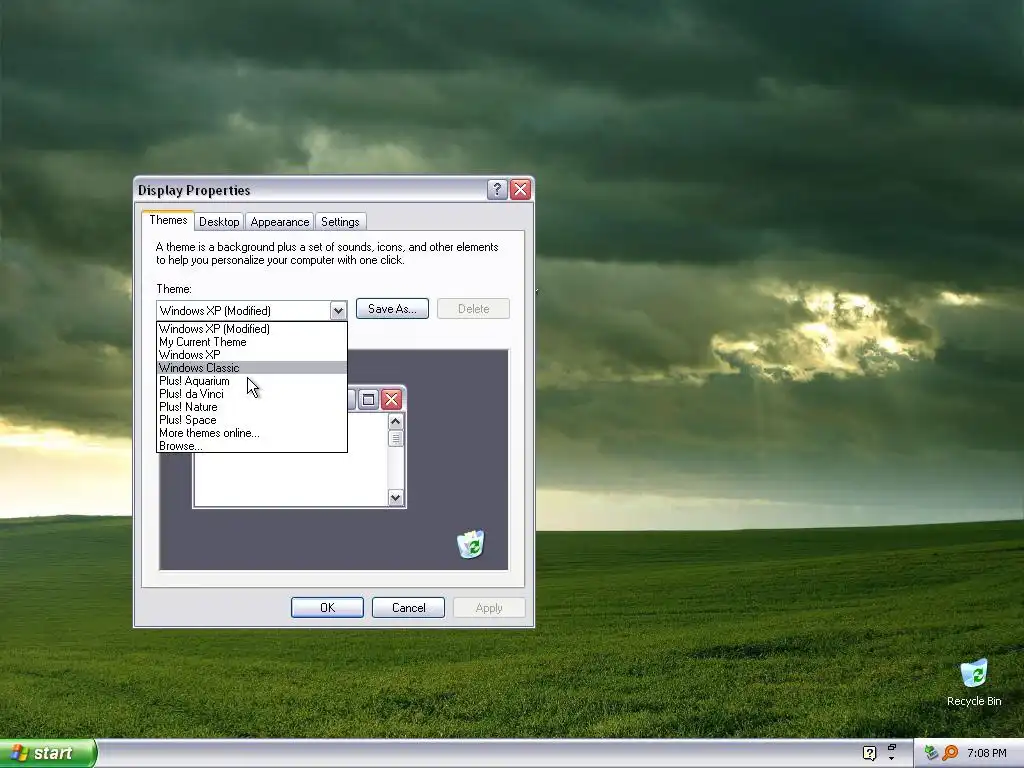1024x768 pixels.
Task: Pick Windows Classic from the theme list
Action: click(251, 368)
